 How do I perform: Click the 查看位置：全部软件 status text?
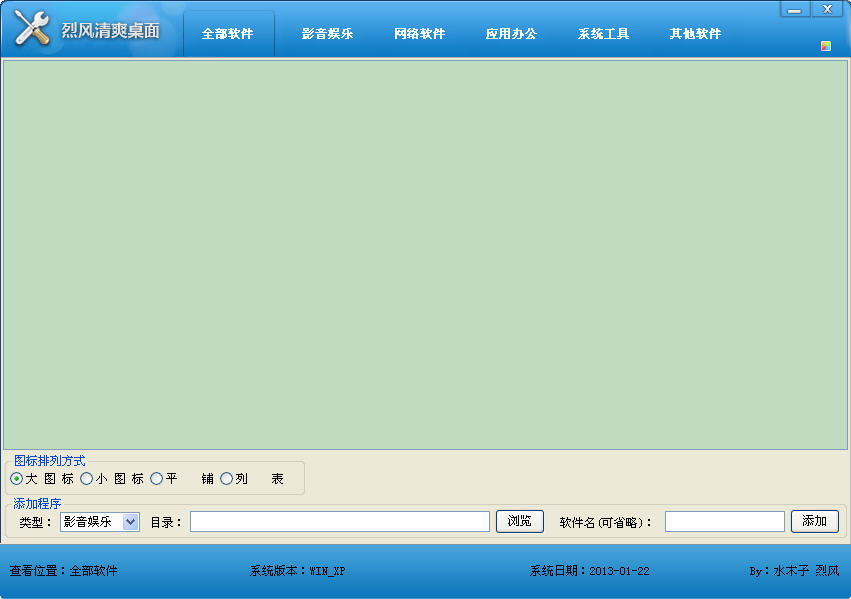[x=63, y=571]
